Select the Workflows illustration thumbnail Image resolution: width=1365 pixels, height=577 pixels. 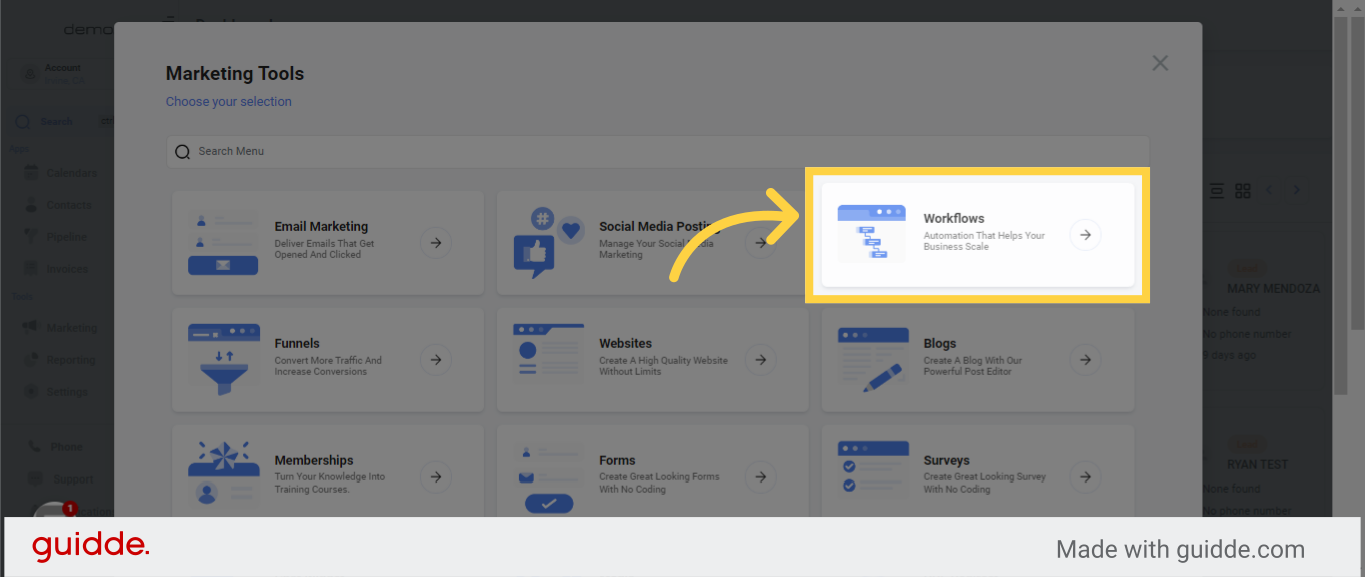(x=871, y=234)
